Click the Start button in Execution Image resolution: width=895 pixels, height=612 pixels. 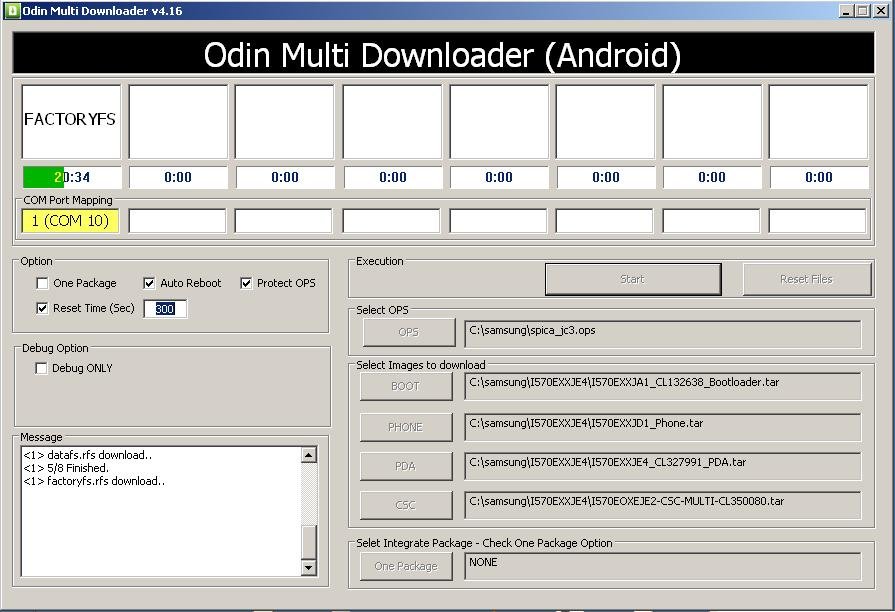[x=633, y=279]
